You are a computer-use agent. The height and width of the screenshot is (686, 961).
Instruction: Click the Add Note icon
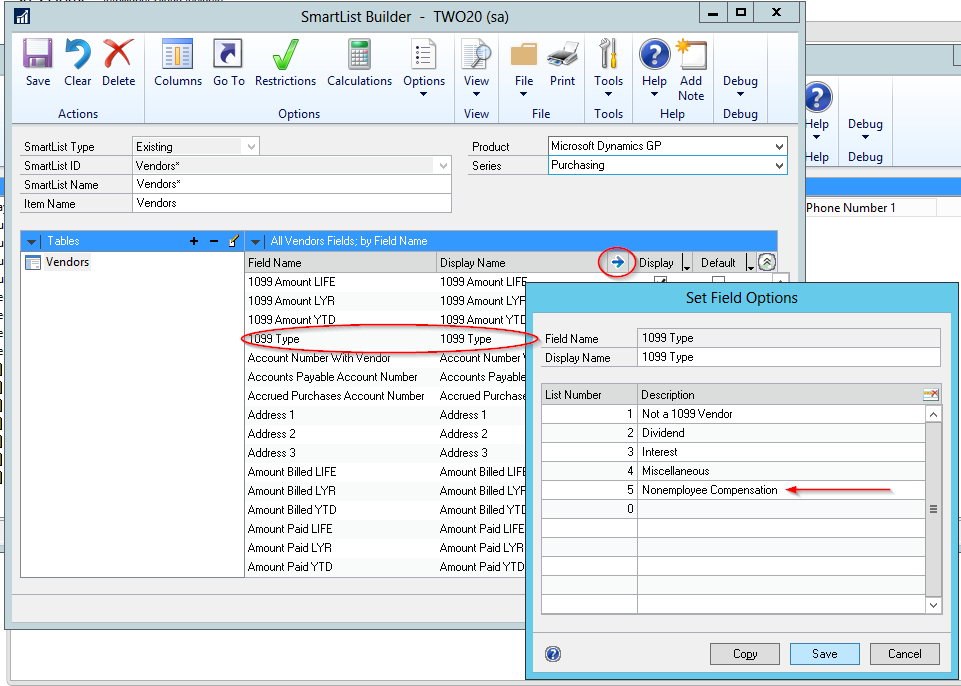[x=691, y=54]
